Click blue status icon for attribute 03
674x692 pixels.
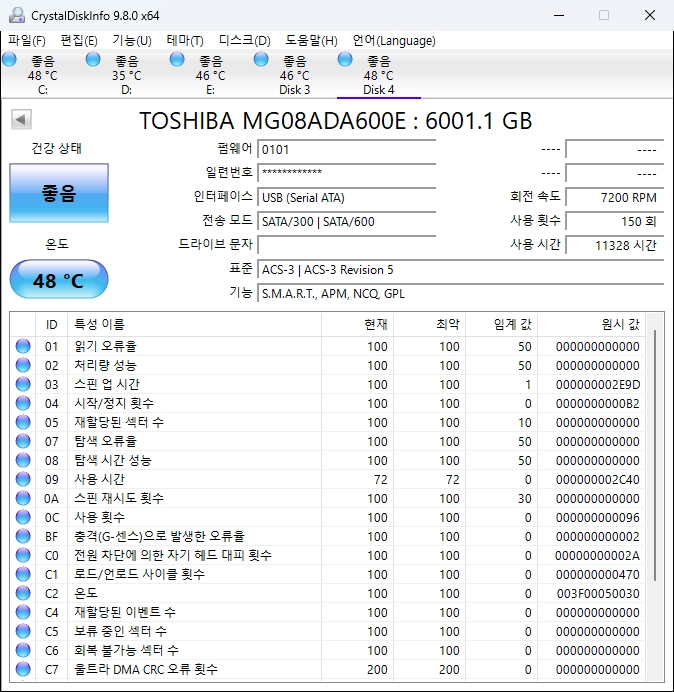pos(23,384)
